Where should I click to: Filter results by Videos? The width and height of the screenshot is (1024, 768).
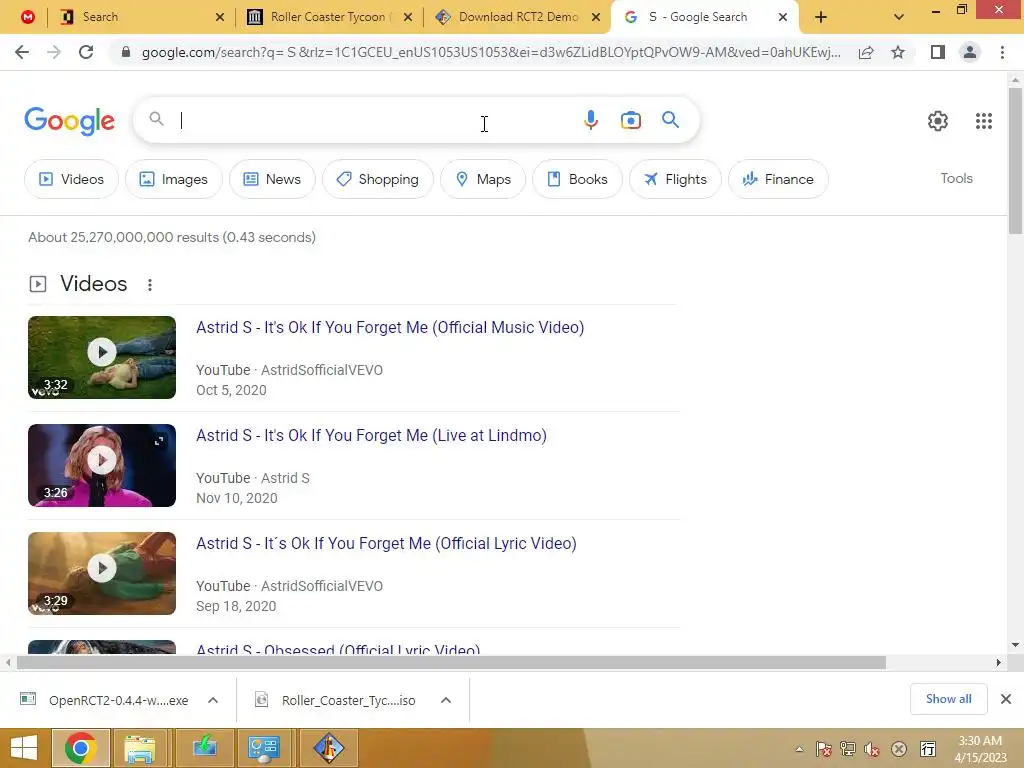[x=71, y=179]
